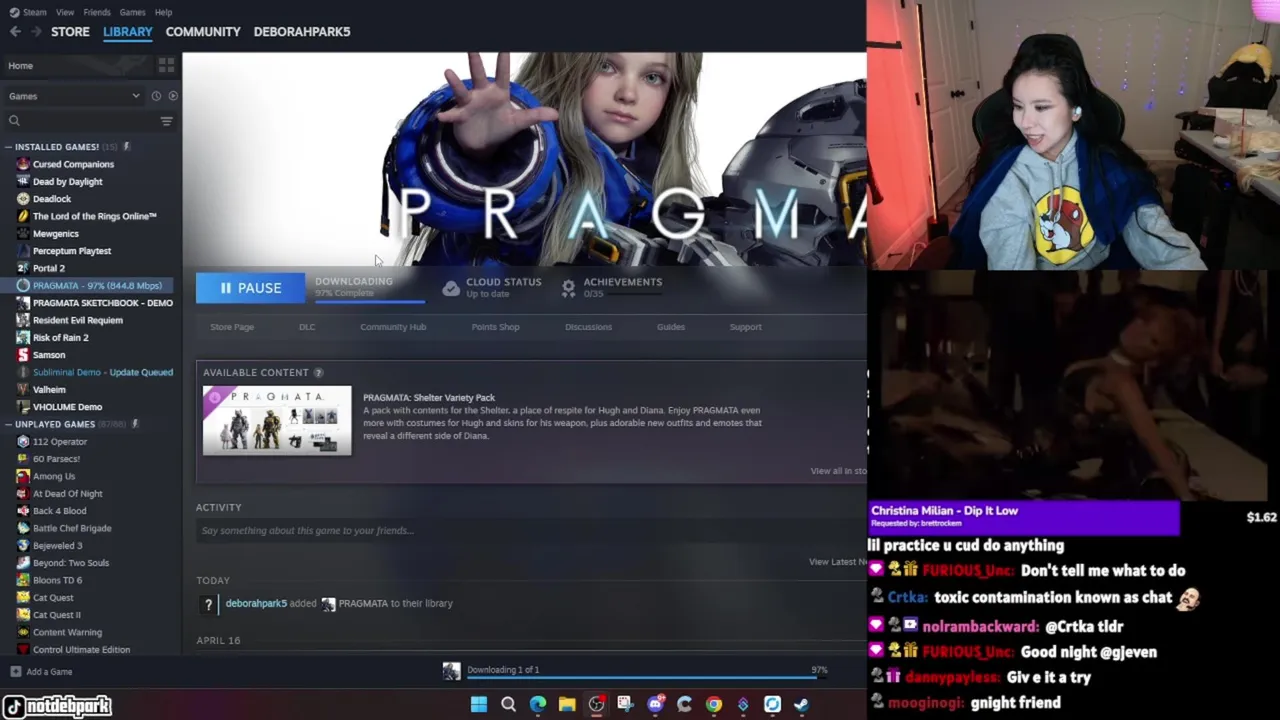Select Resident Evil Requiem in the library
1280x720 pixels.
point(77,320)
